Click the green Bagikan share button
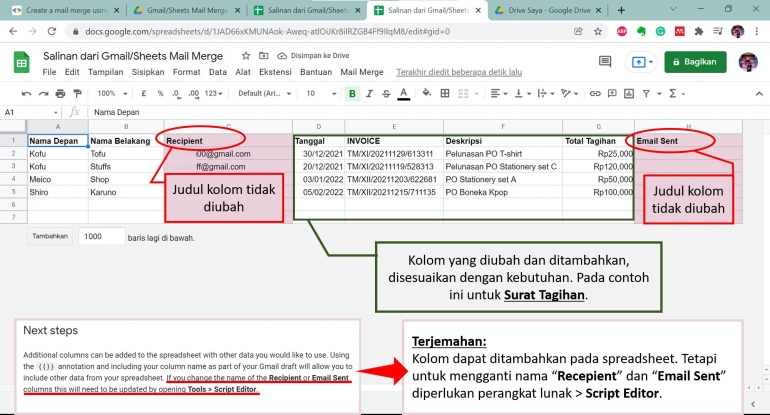Viewport: 770px width, 415px height. click(x=695, y=62)
